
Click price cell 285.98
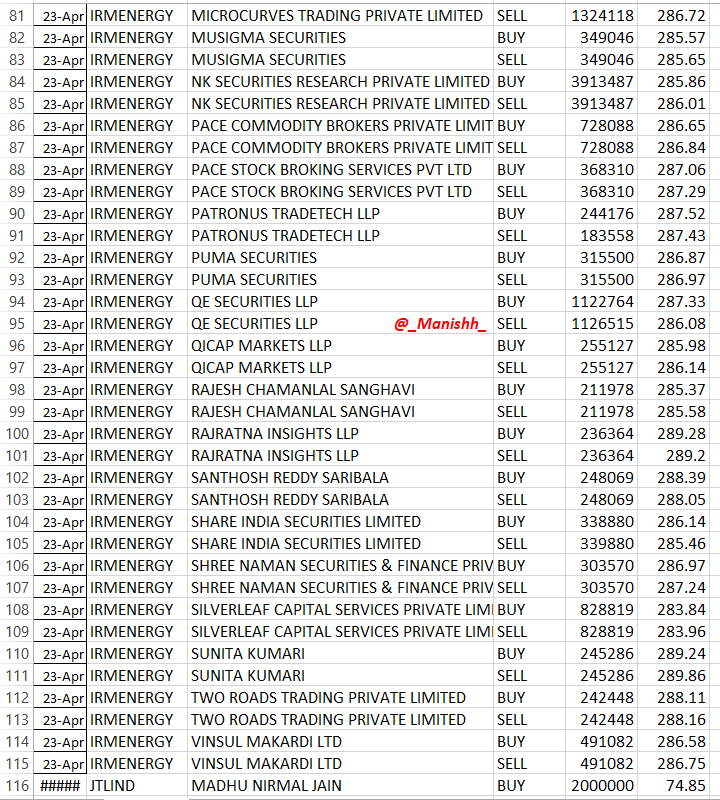pos(673,345)
